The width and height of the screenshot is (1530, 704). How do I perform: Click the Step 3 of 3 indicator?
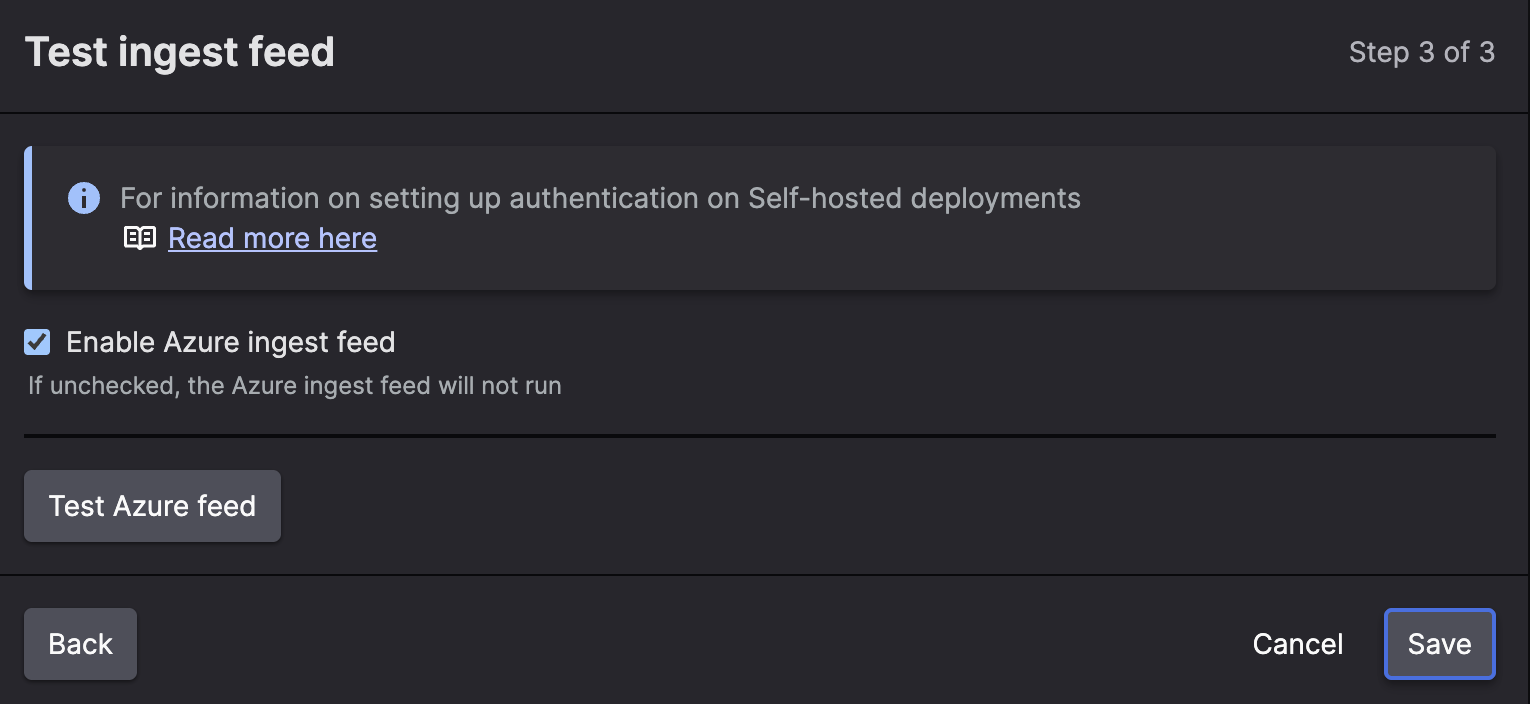point(1422,52)
